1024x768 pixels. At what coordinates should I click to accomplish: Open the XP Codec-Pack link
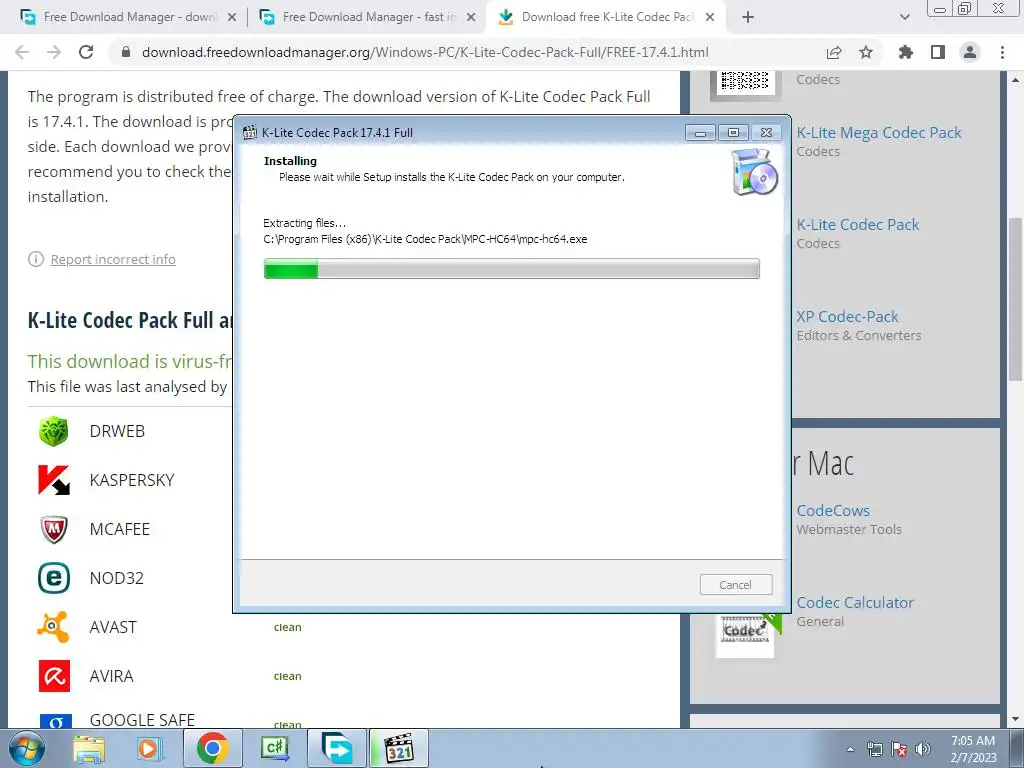point(847,317)
